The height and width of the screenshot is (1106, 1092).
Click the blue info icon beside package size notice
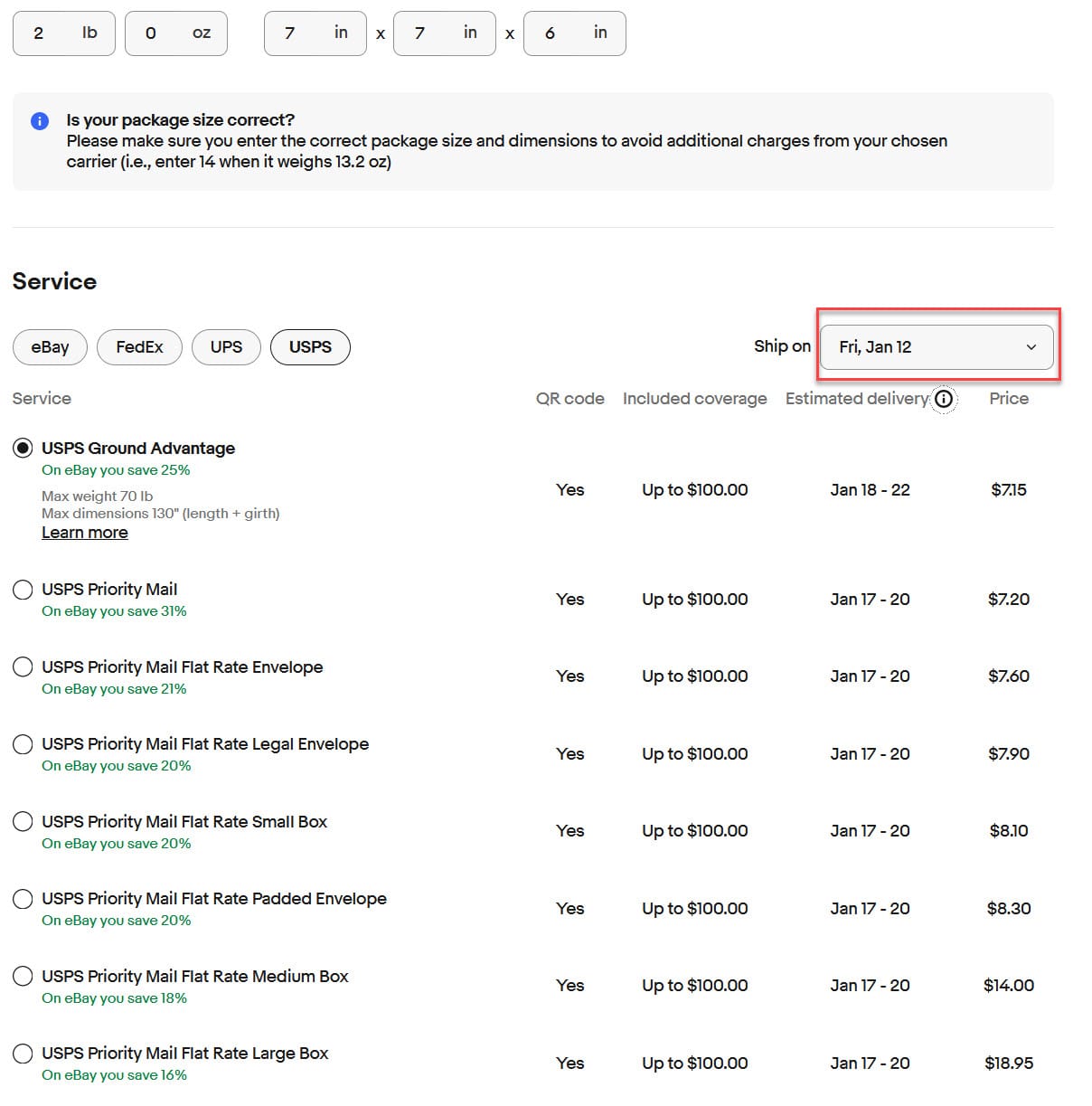(40, 121)
